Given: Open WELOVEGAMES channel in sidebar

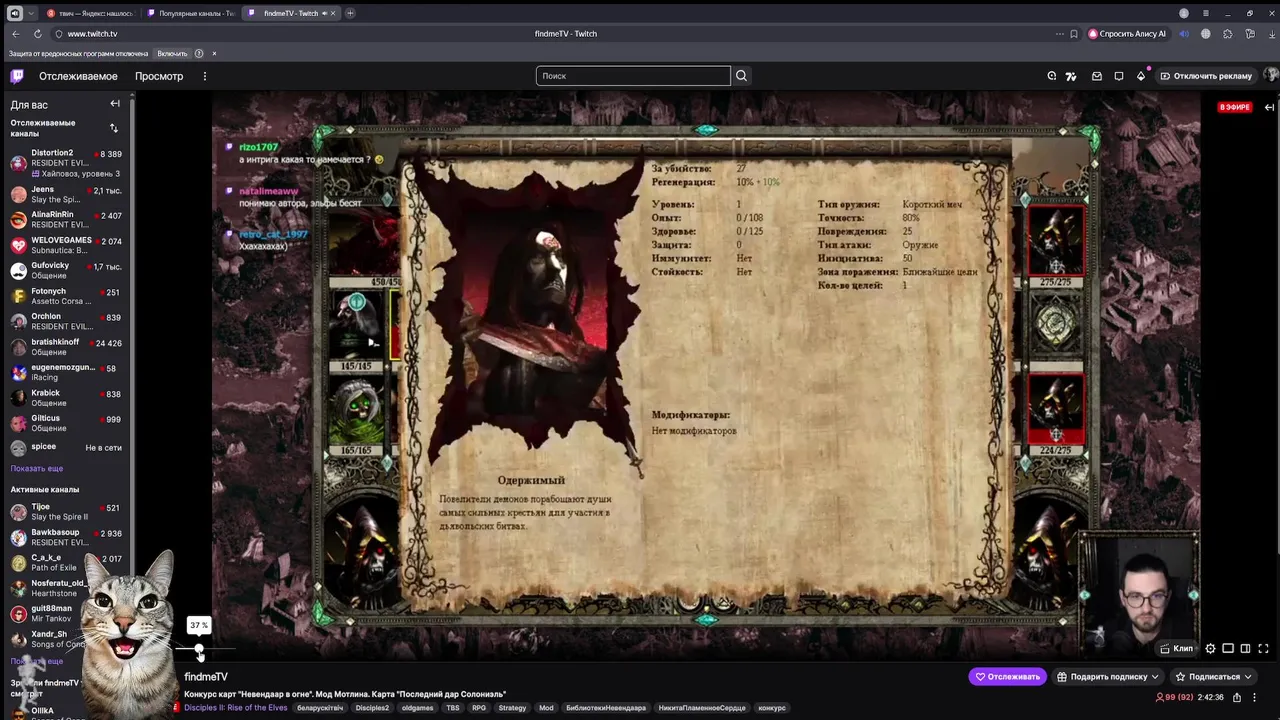Looking at the screenshot, I should [66, 245].
